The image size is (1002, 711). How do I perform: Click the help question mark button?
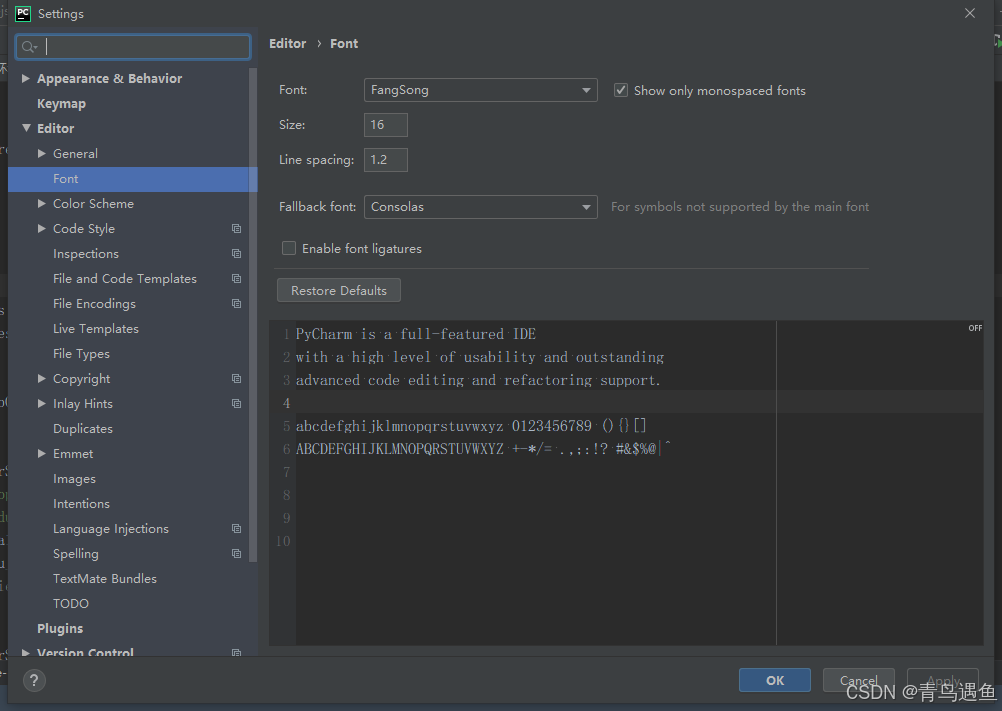(x=35, y=680)
